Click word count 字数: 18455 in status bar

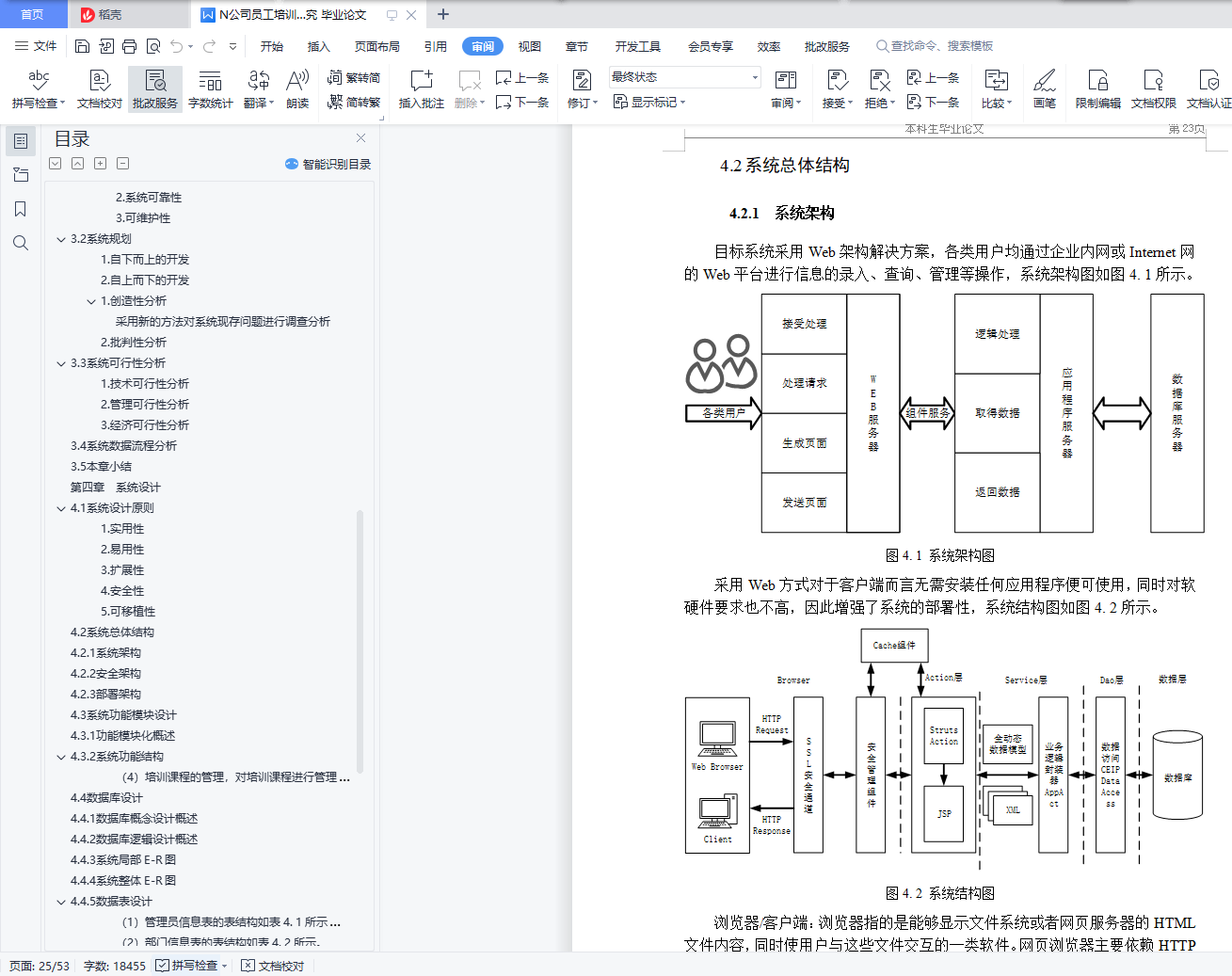point(115,966)
